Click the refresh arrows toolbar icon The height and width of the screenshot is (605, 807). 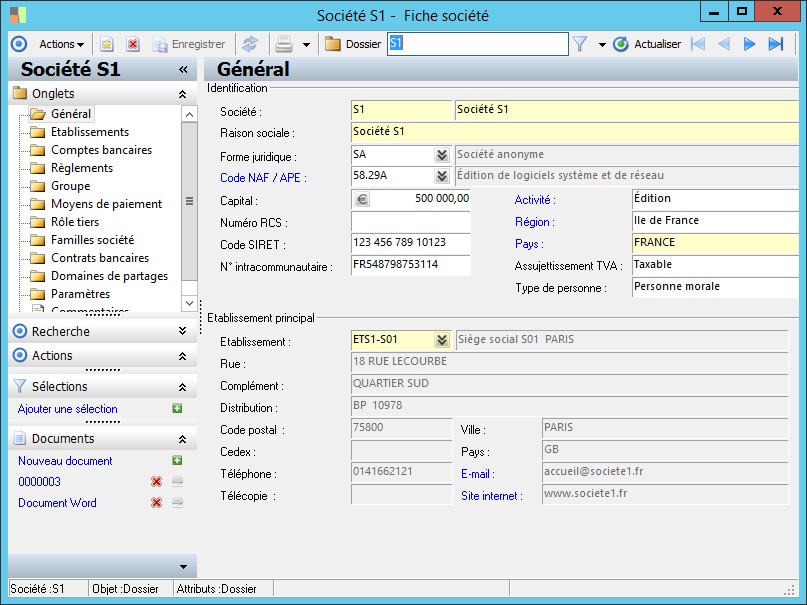coord(250,44)
